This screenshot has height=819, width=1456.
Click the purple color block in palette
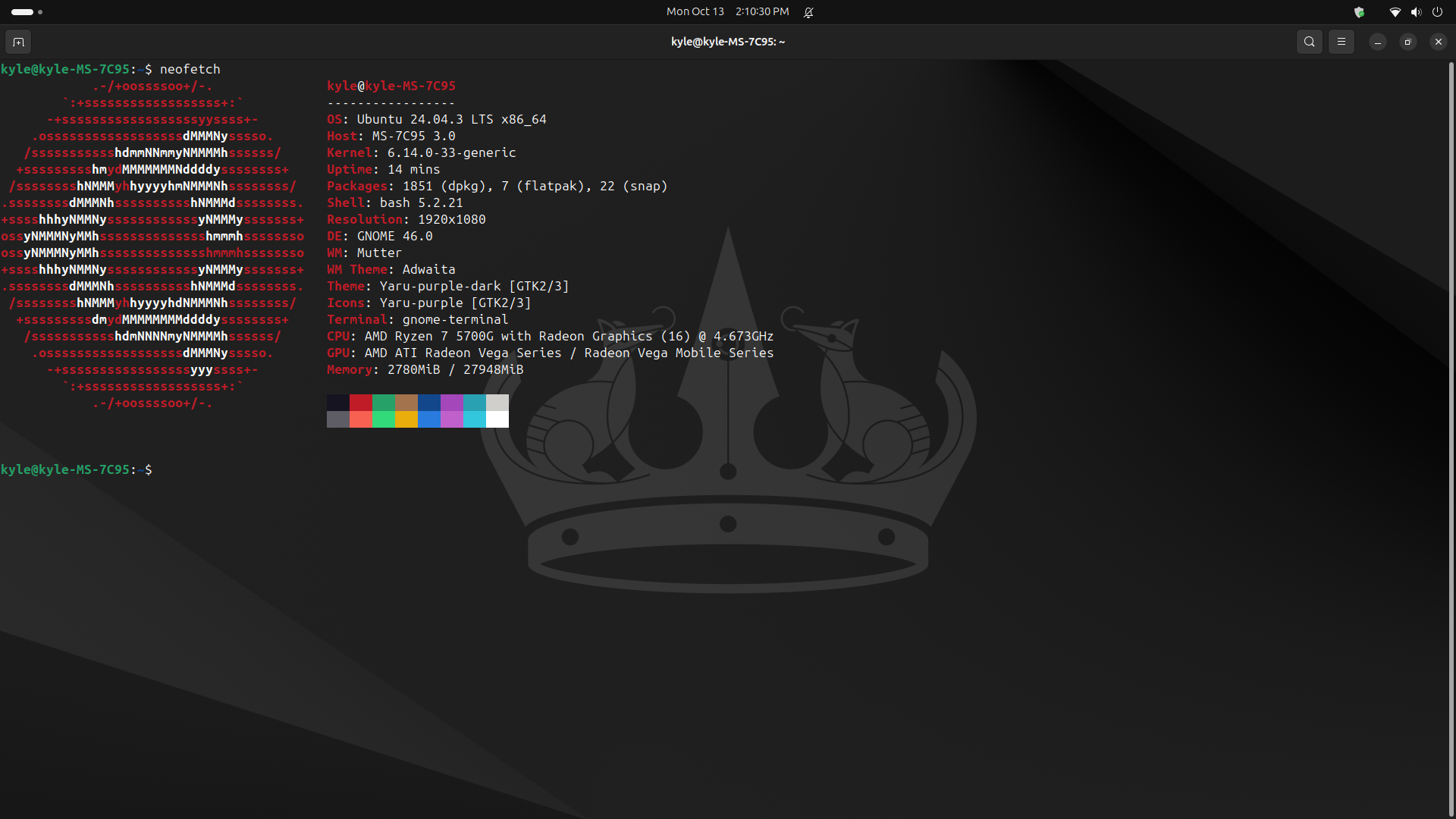coord(452,402)
